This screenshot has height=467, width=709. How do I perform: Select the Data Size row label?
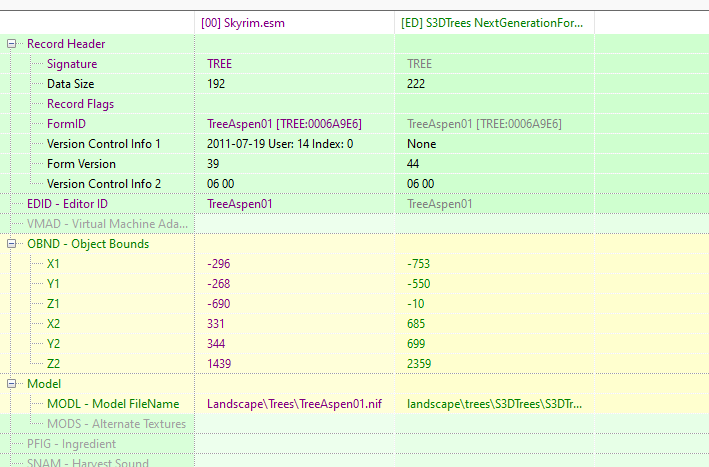tap(71, 84)
